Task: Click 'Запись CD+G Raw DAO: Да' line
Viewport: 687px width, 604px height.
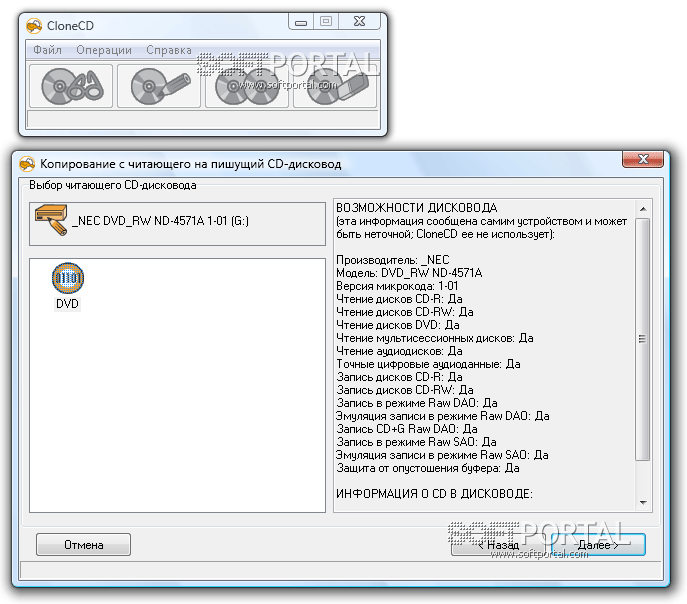Action: pyautogui.click(x=407, y=429)
